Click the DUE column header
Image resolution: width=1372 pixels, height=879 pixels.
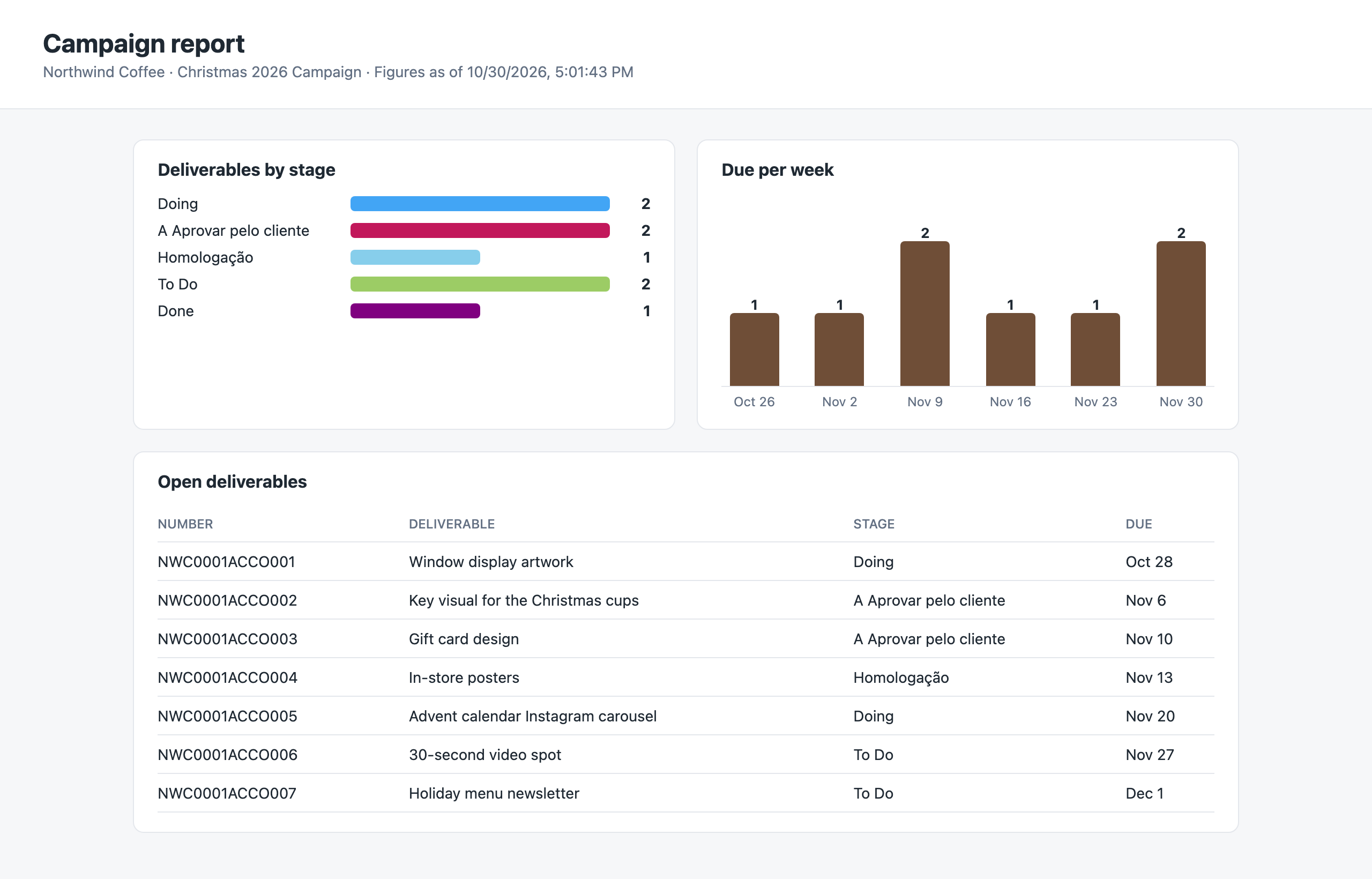coord(1138,524)
